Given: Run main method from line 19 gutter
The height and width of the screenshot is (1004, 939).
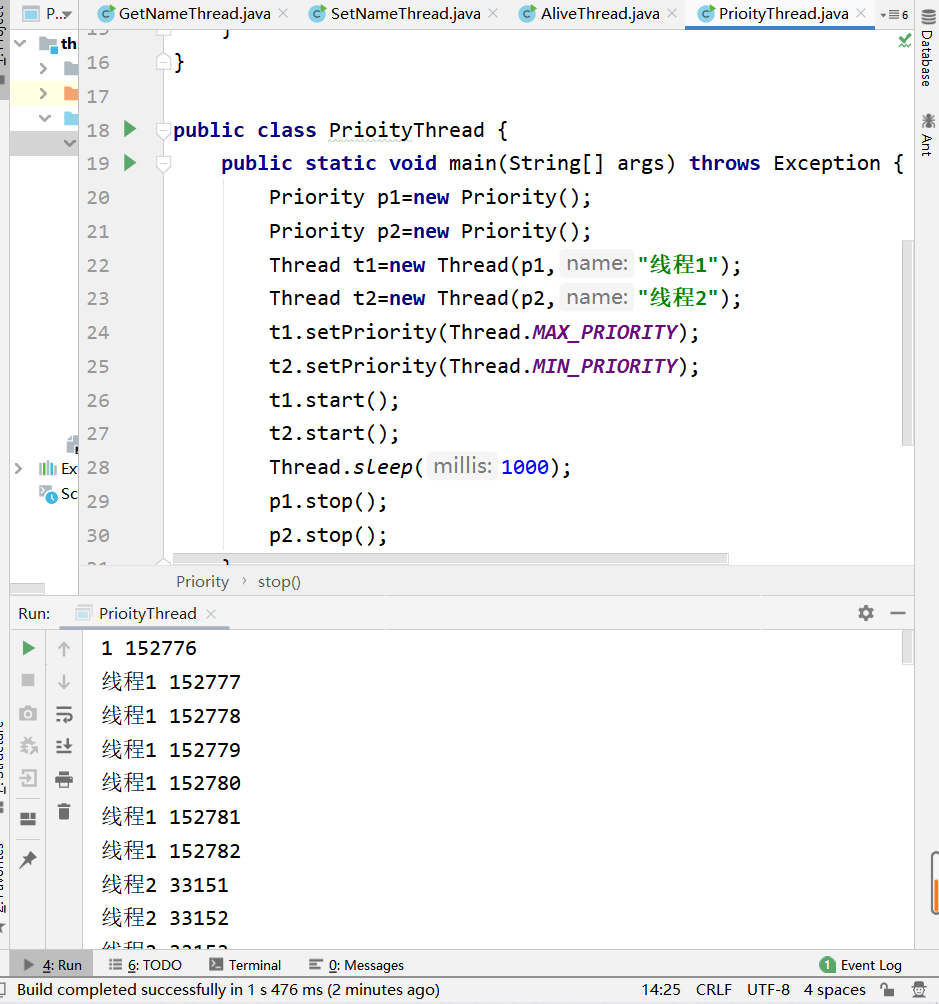Looking at the screenshot, I should tap(130, 163).
